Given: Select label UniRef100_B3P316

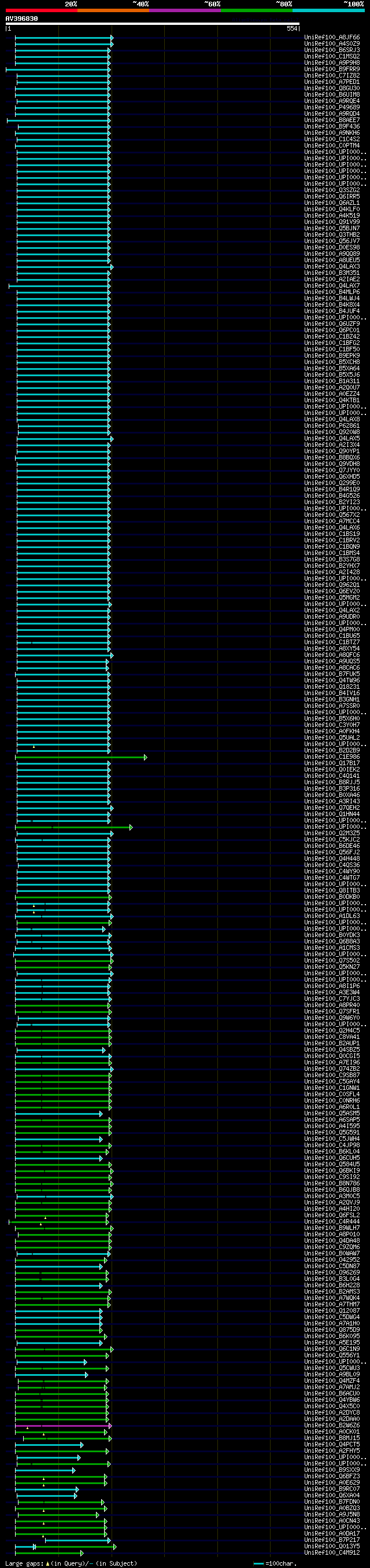Looking at the screenshot, I should 332,789.
